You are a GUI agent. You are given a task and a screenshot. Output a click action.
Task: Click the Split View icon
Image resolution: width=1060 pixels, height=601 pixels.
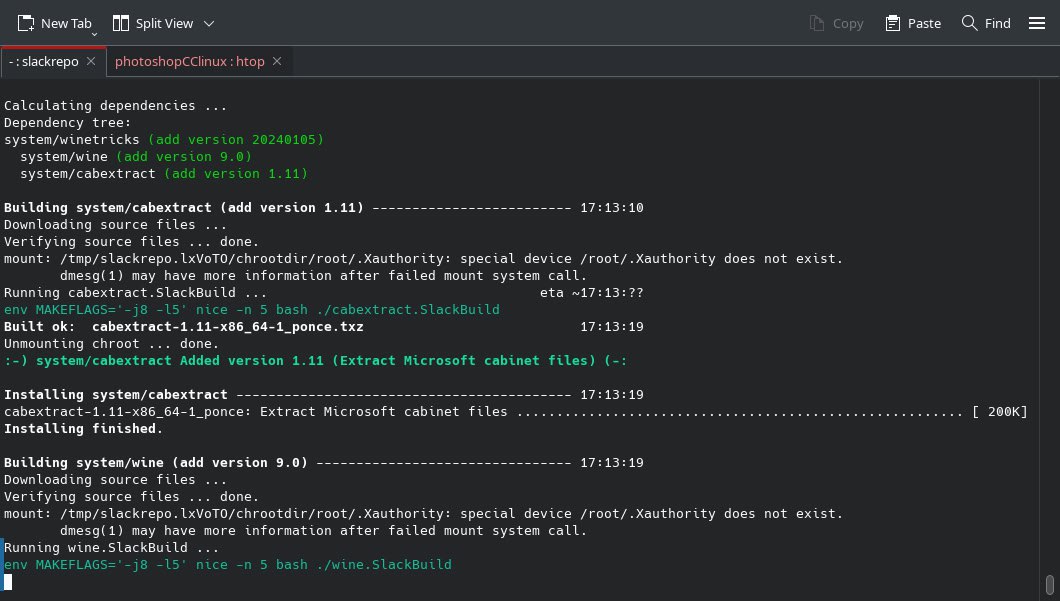121,23
